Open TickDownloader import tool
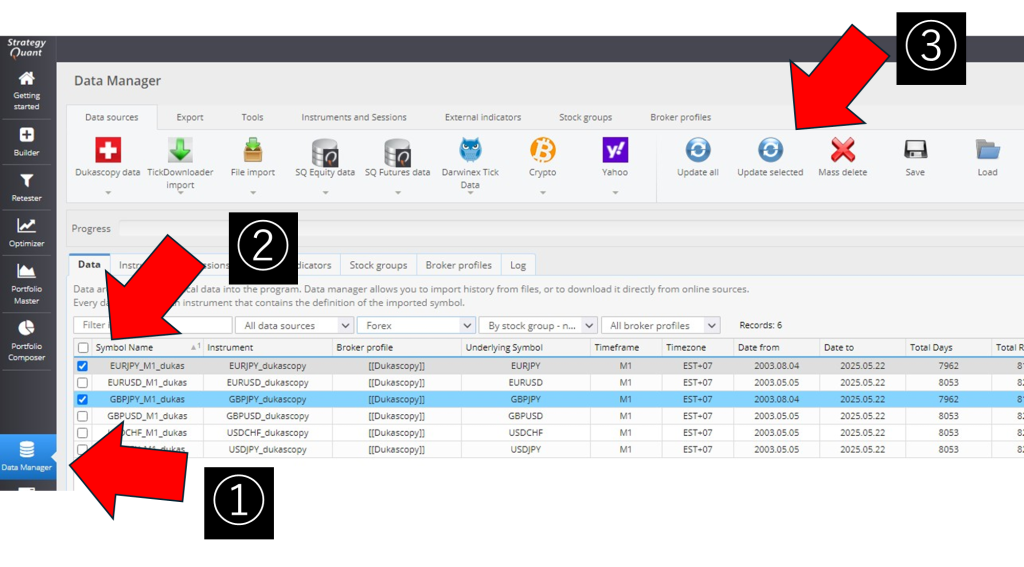This screenshot has height=567, width=1024. coord(180,151)
